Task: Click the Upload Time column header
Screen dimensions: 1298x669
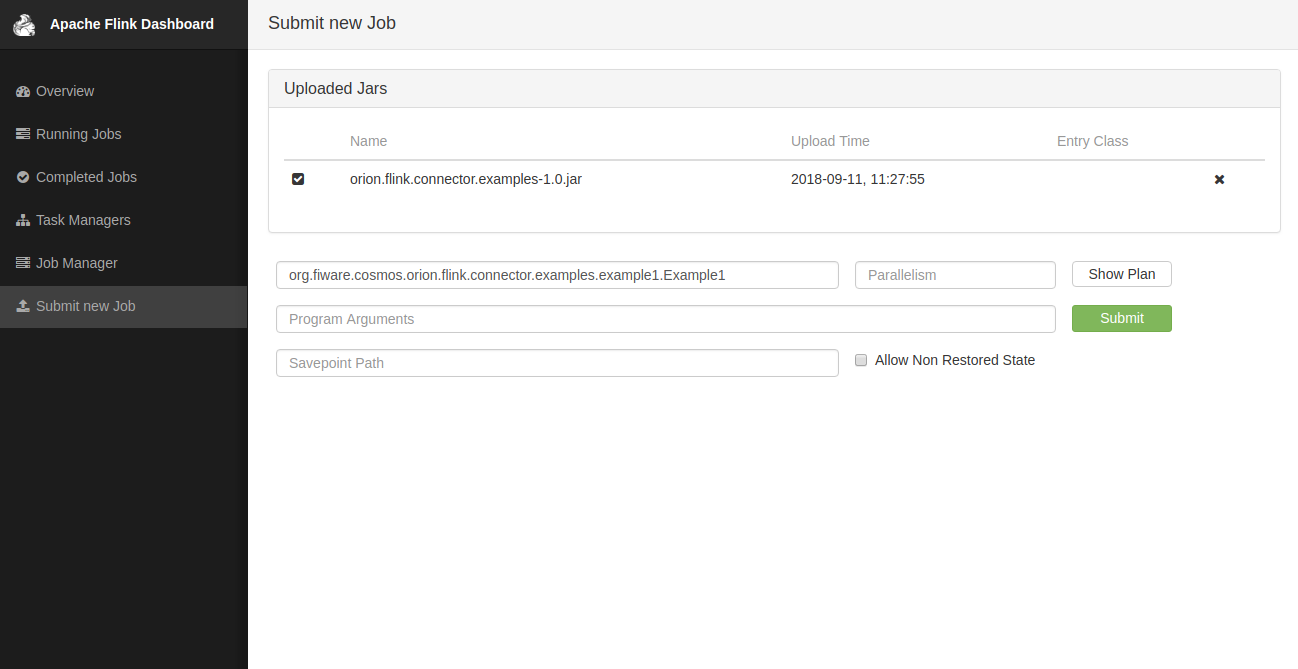Action: (x=830, y=141)
